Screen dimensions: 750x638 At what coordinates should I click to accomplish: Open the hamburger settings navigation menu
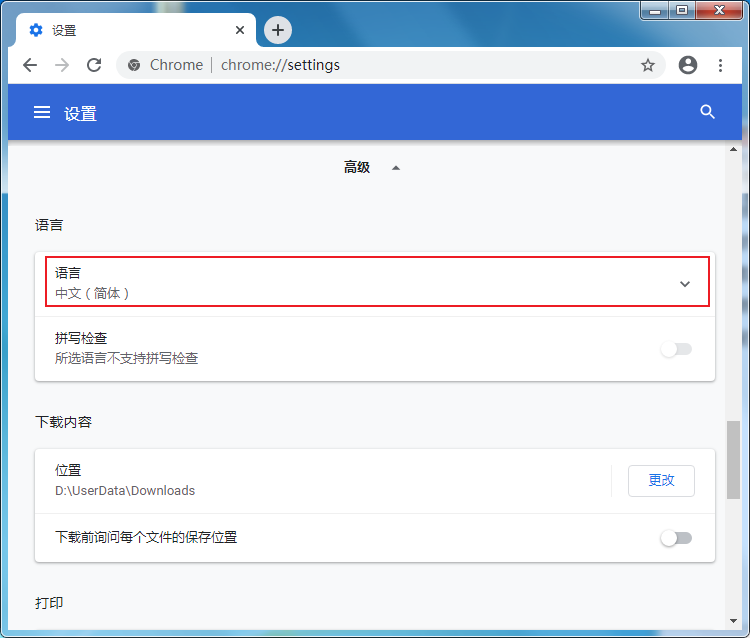click(x=42, y=112)
